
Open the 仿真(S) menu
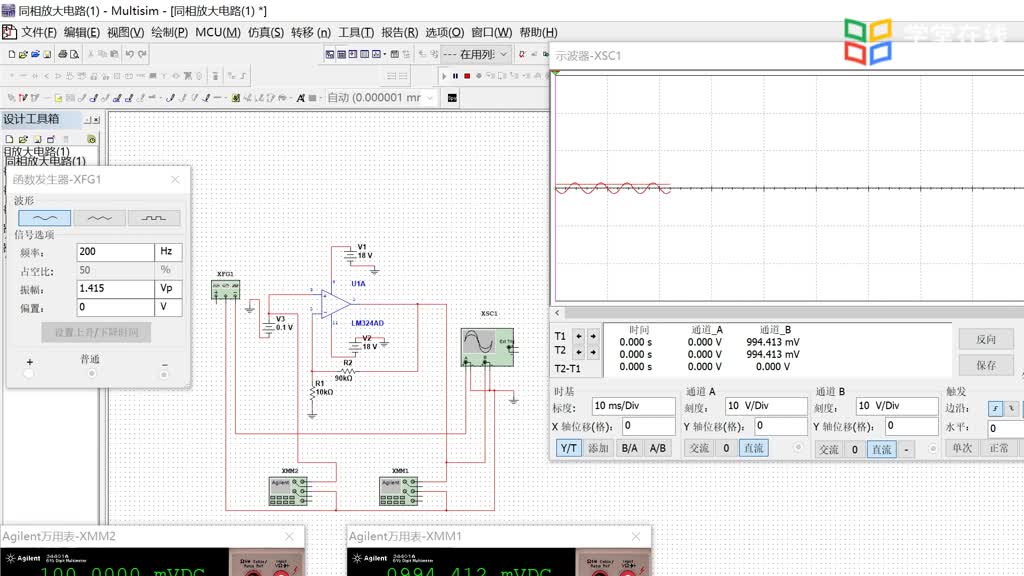pos(266,32)
